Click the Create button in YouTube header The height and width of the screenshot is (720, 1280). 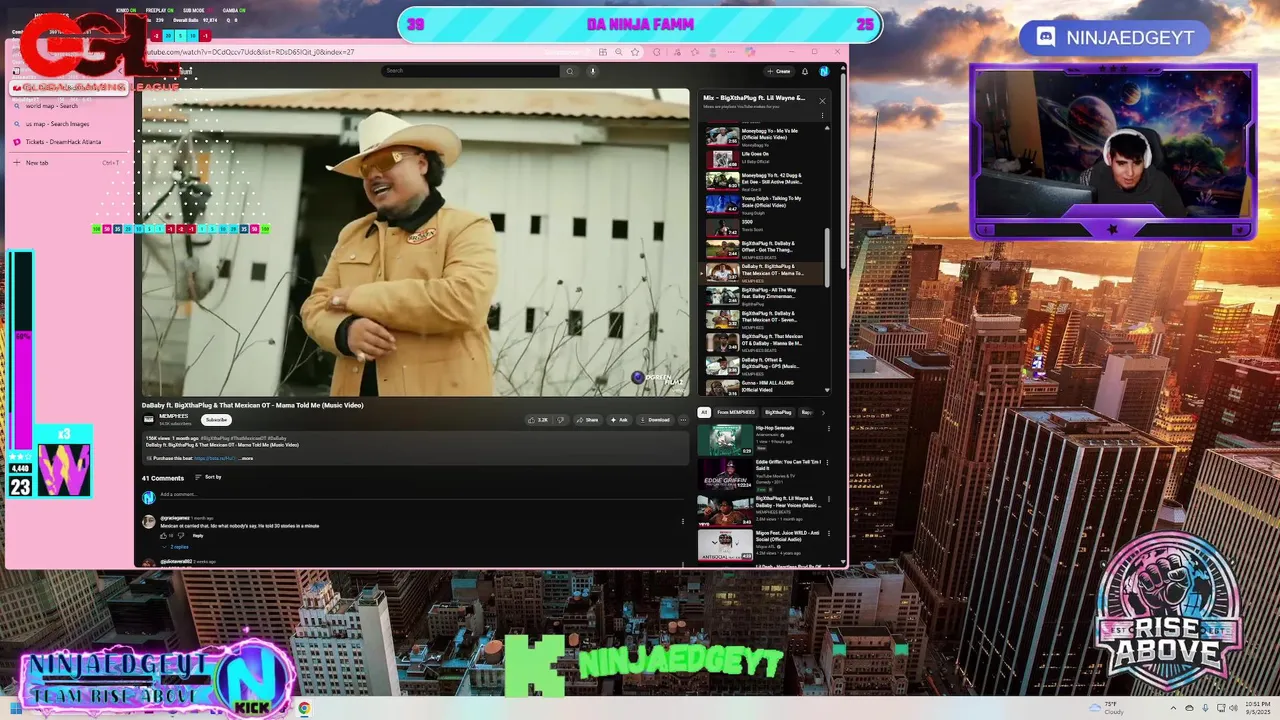coord(779,71)
